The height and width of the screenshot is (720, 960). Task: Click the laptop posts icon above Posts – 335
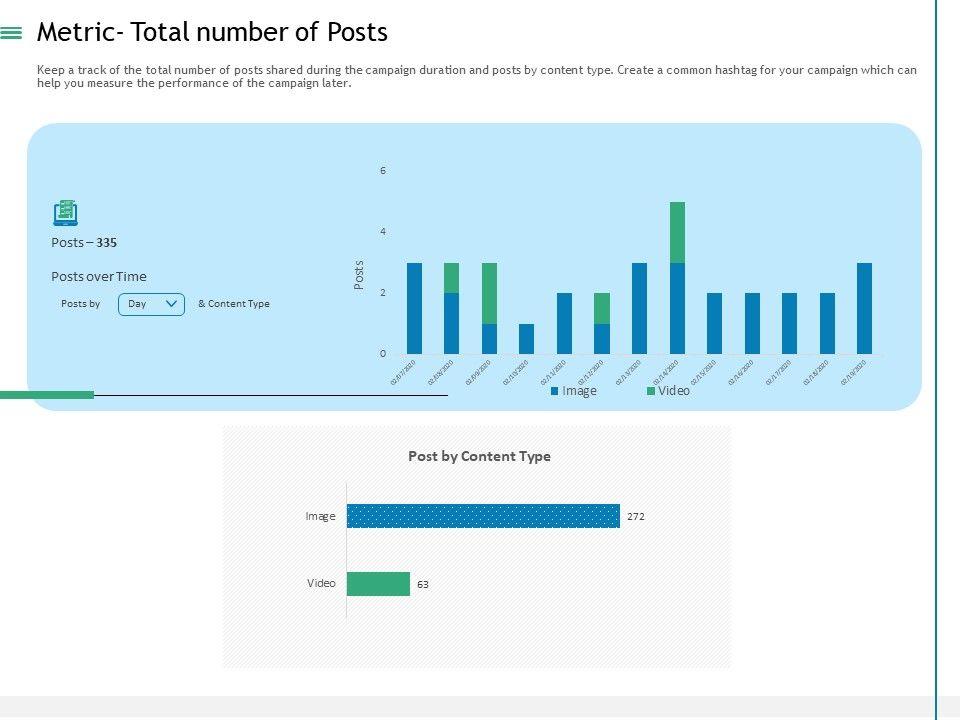(65, 213)
